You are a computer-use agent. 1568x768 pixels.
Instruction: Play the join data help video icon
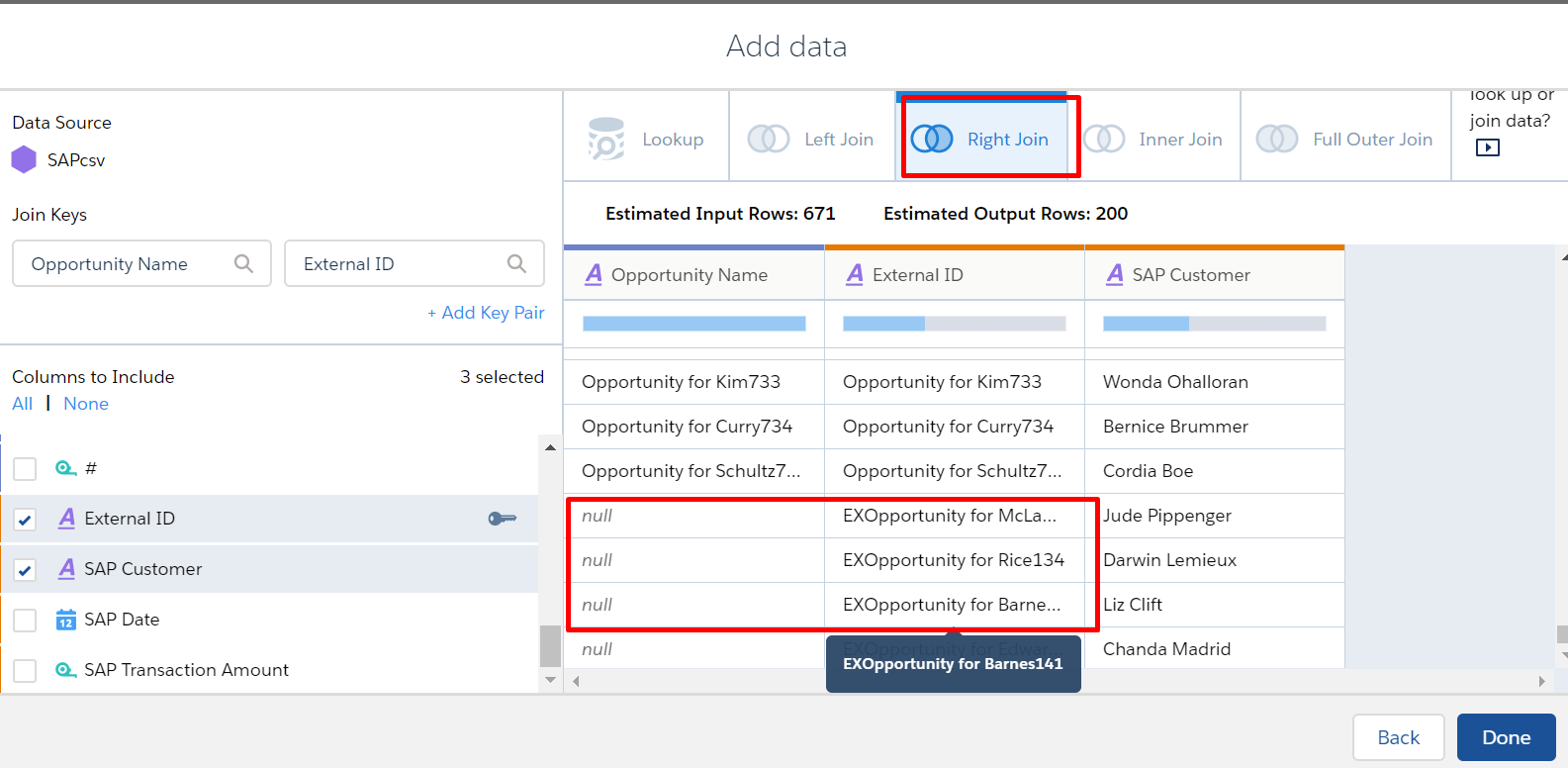click(1487, 147)
